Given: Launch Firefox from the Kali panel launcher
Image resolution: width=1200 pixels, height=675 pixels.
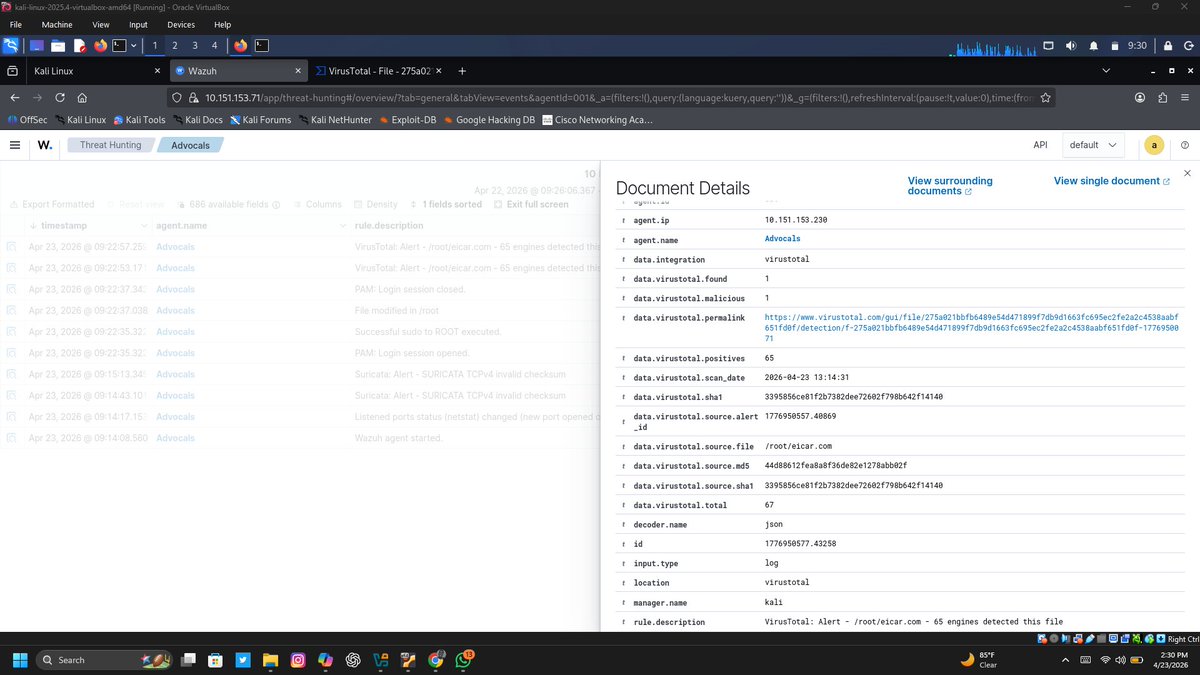Looking at the screenshot, I should pos(100,45).
